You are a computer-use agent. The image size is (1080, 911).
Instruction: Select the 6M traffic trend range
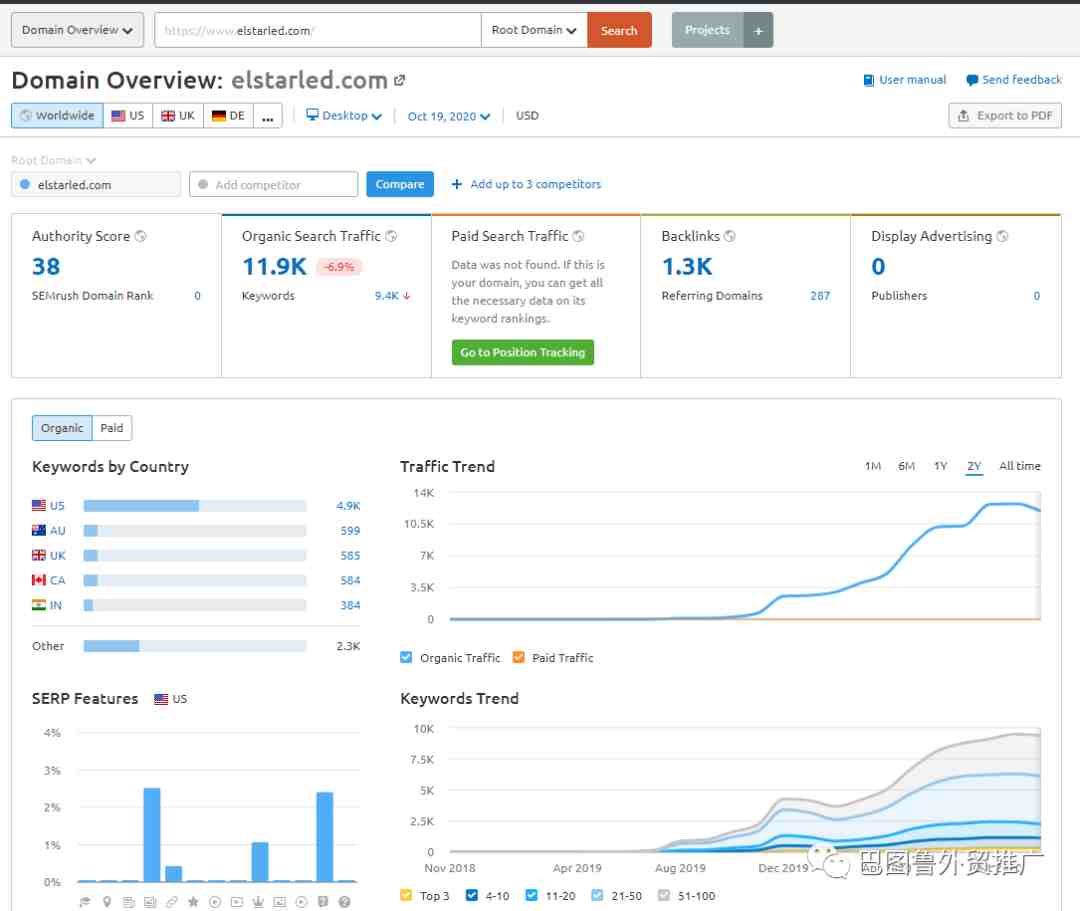pyautogui.click(x=906, y=465)
